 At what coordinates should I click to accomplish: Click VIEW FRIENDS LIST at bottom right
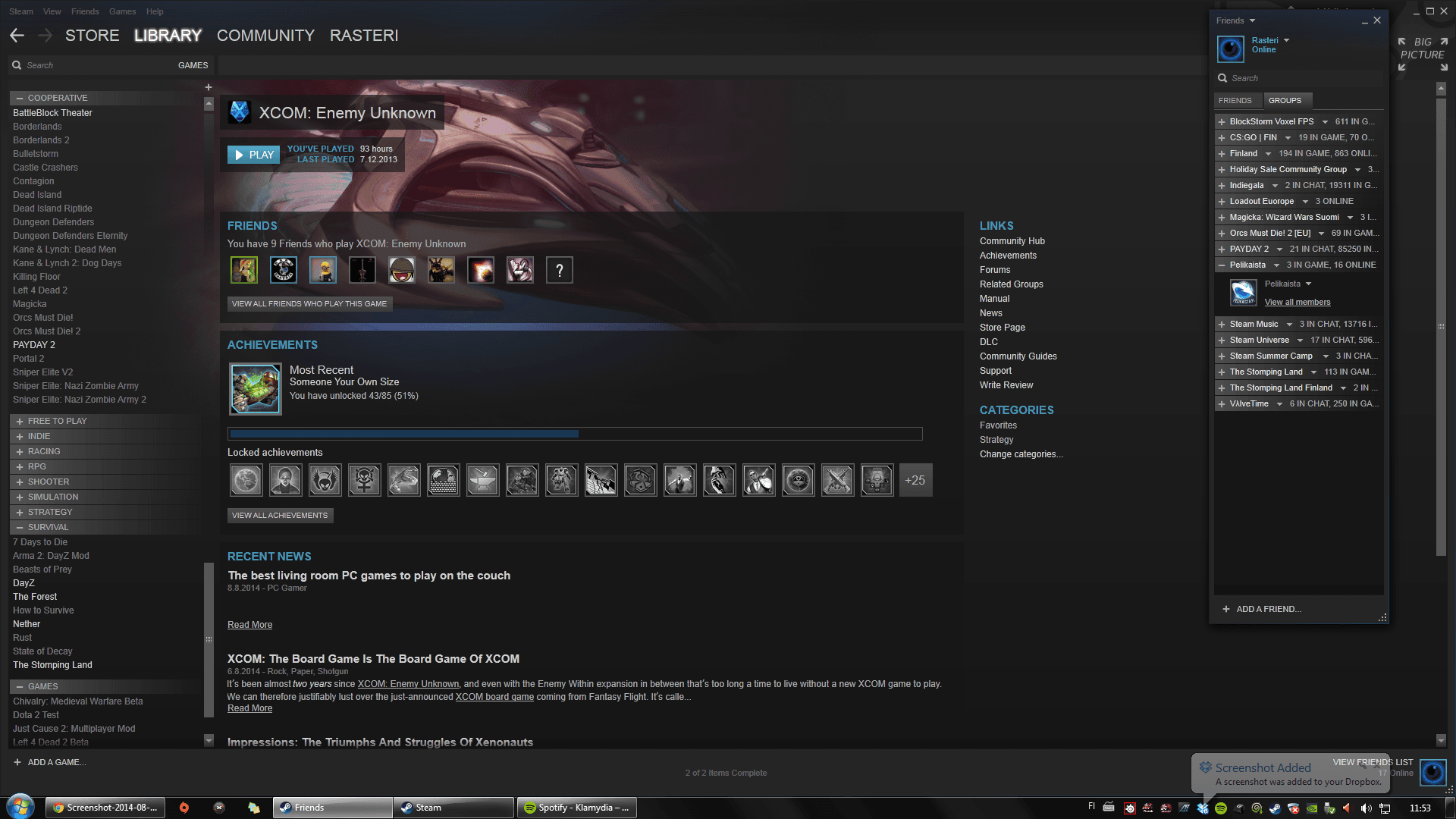(x=1373, y=762)
